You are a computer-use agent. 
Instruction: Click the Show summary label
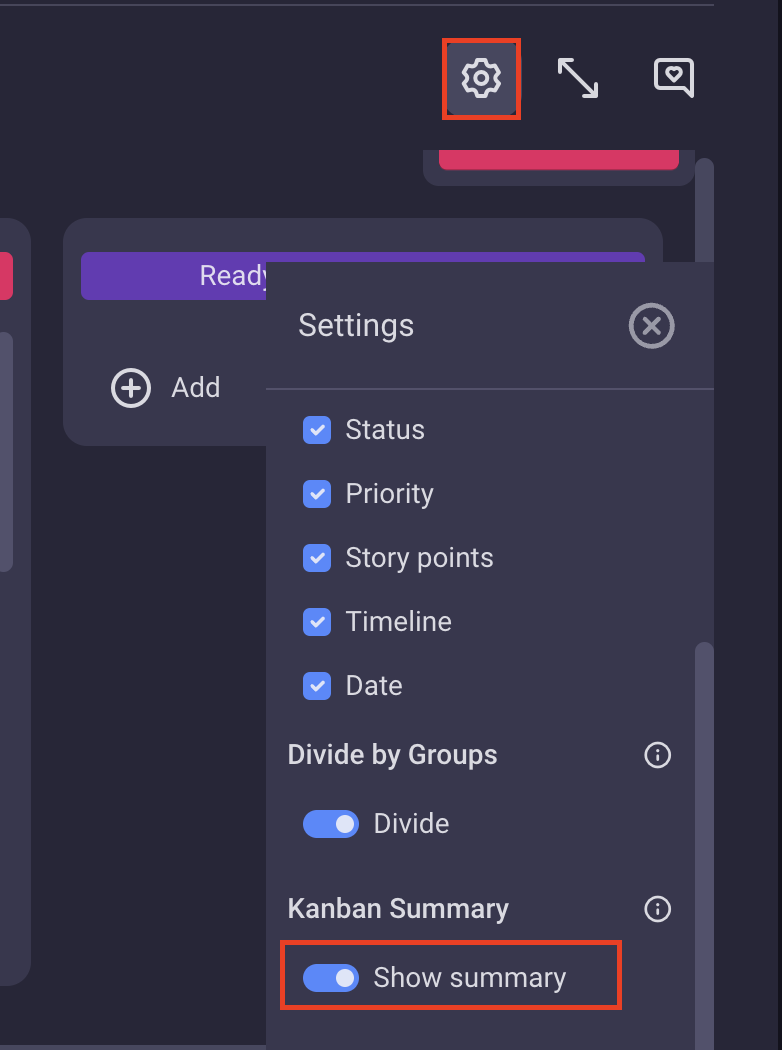coord(469,978)
